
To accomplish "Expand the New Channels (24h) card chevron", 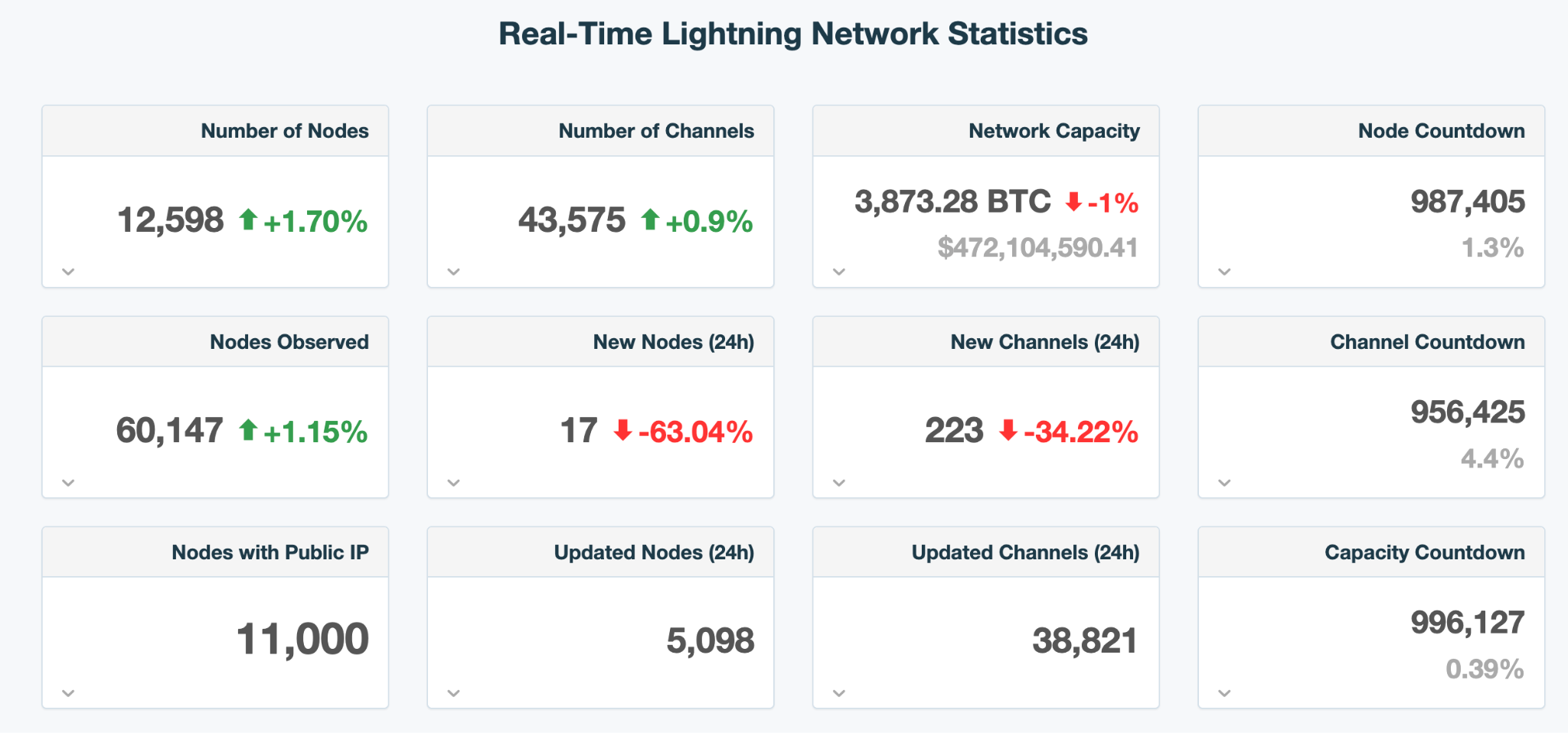I will click(x=839, y=483).
